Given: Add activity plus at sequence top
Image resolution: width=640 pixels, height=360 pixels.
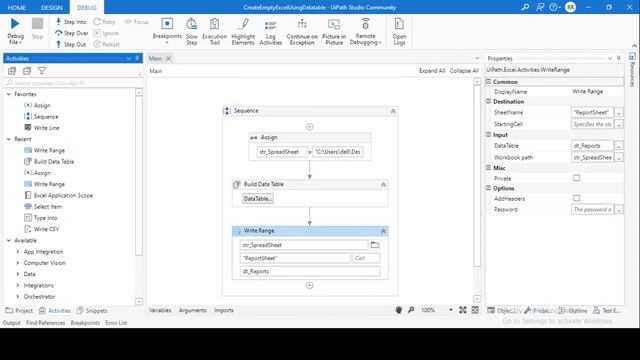Looking at the screenshot, I should click(309, 127).
